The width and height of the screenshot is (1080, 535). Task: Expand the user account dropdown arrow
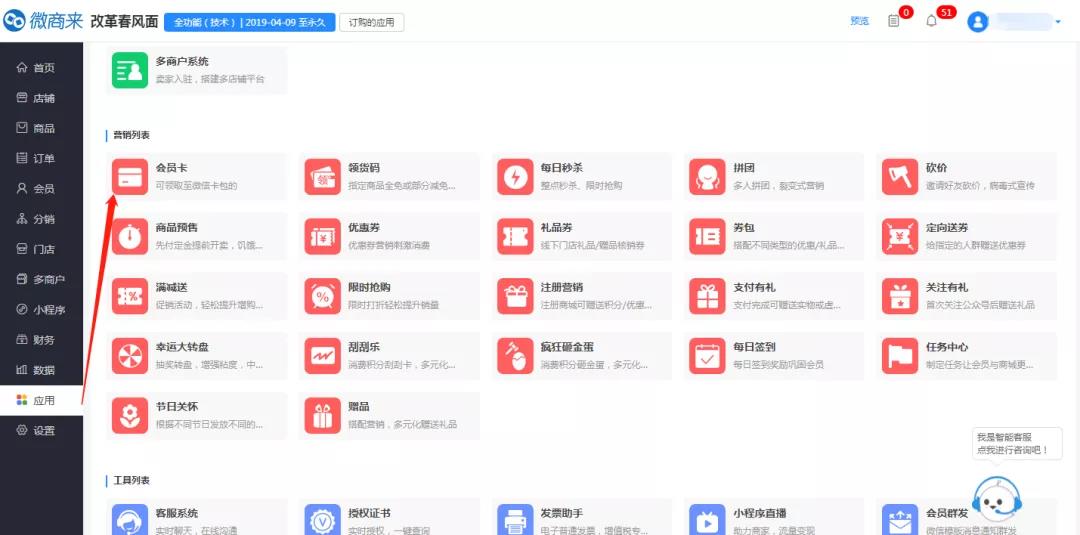(1058, 22)
